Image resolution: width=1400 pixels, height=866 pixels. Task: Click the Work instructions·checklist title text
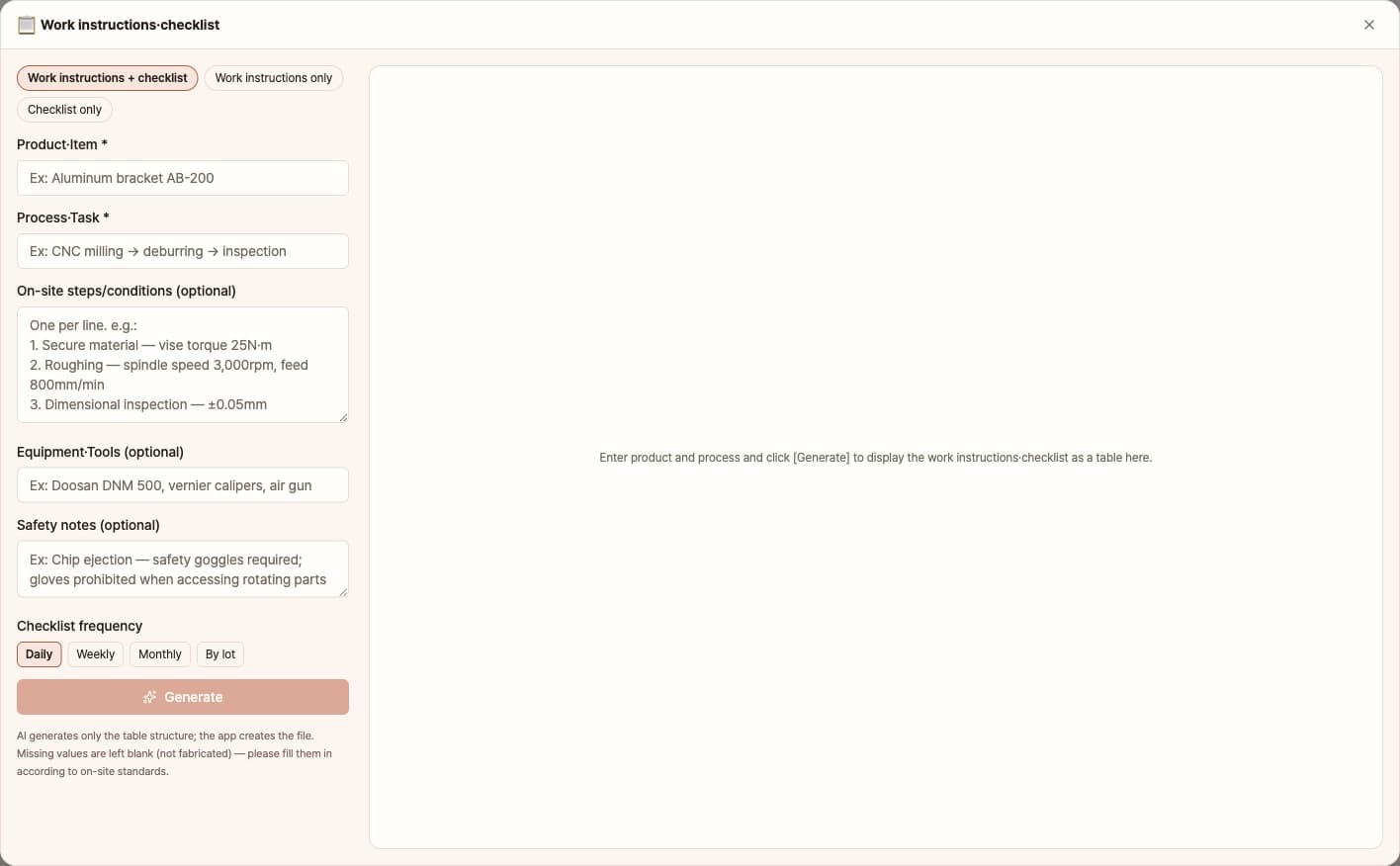pyautogui.click(x=131, y=25)
